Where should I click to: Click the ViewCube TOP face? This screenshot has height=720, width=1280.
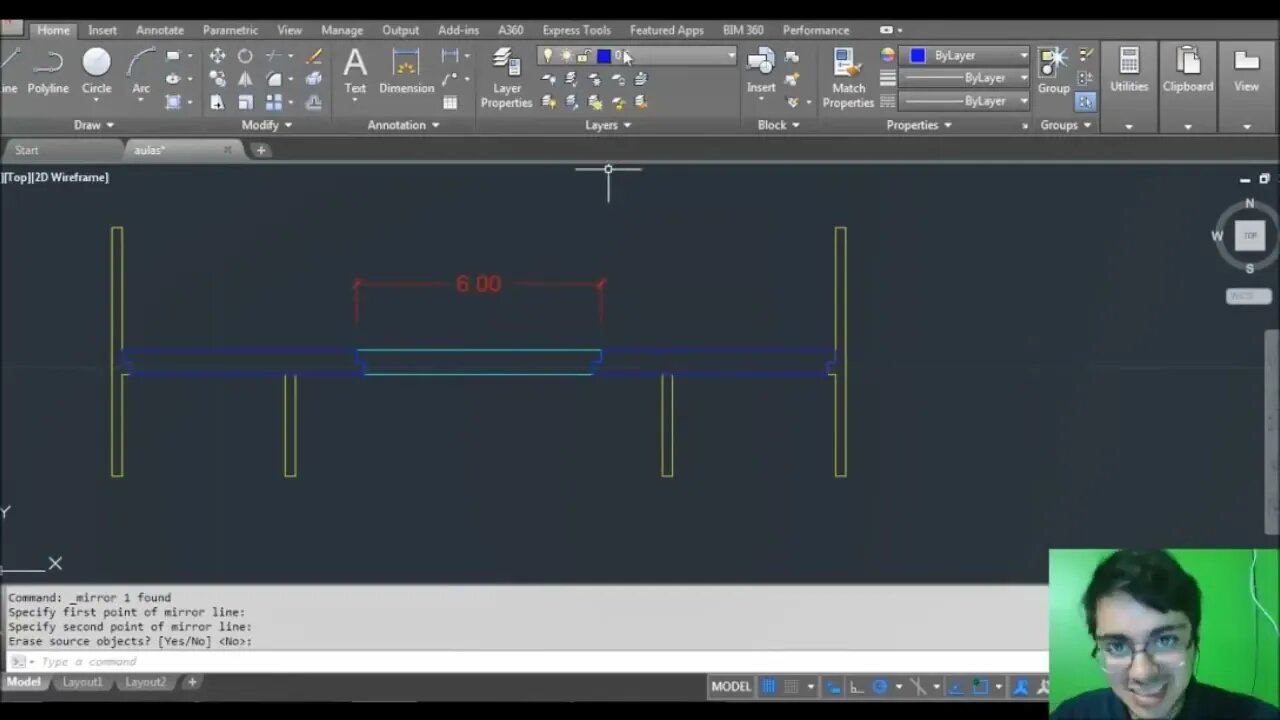(x=1250, y=236)
